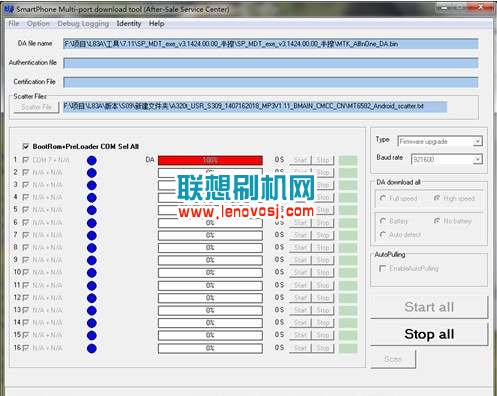Click the Start all button

[x=429, y=307]
